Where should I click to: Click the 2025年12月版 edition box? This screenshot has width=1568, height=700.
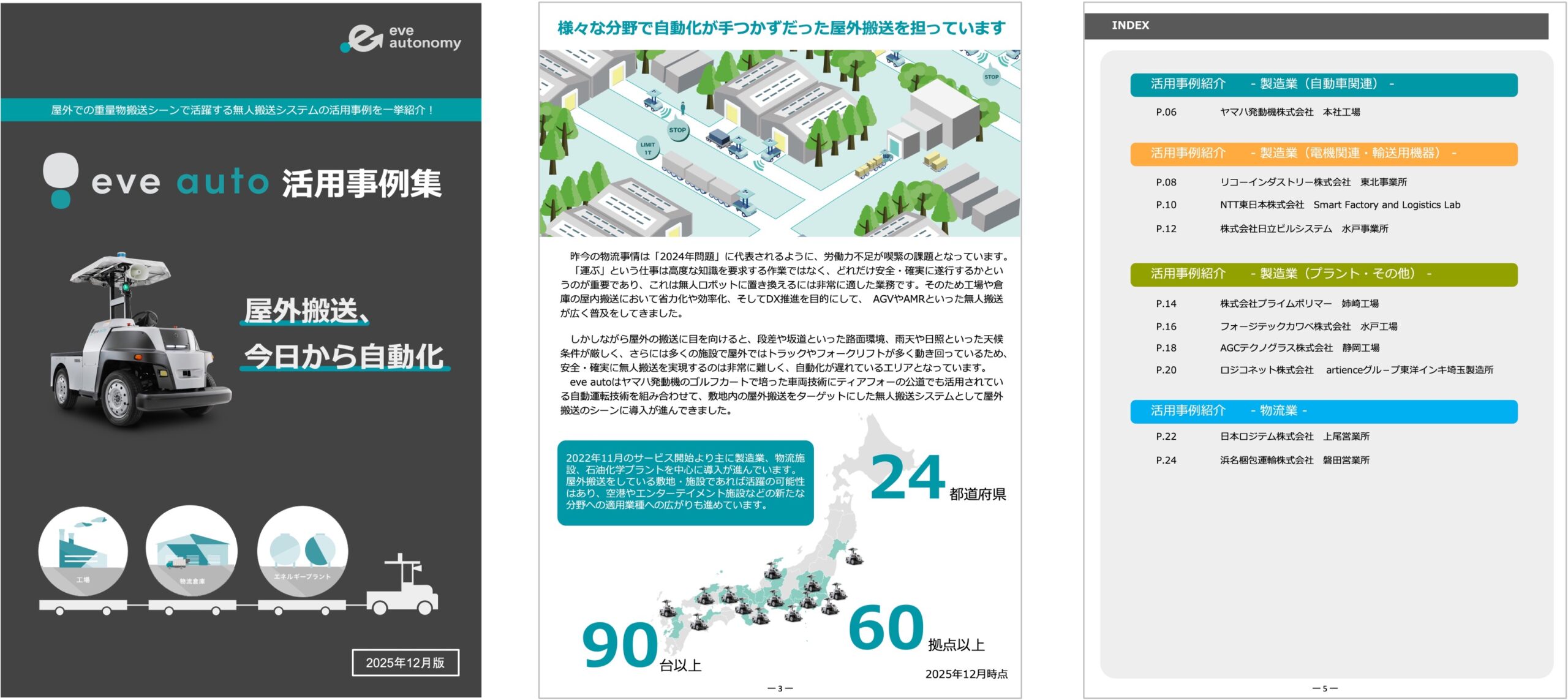click(x=405, y=663)
